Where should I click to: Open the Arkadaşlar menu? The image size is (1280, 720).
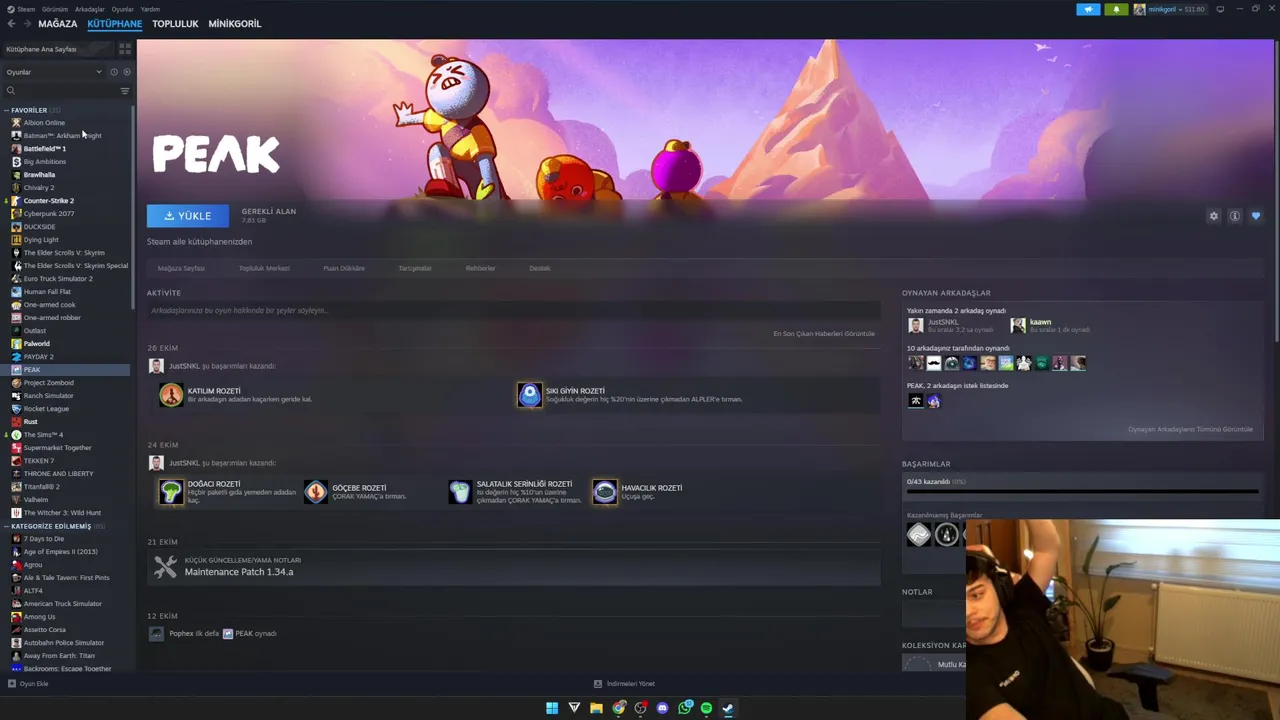[90, 9]
